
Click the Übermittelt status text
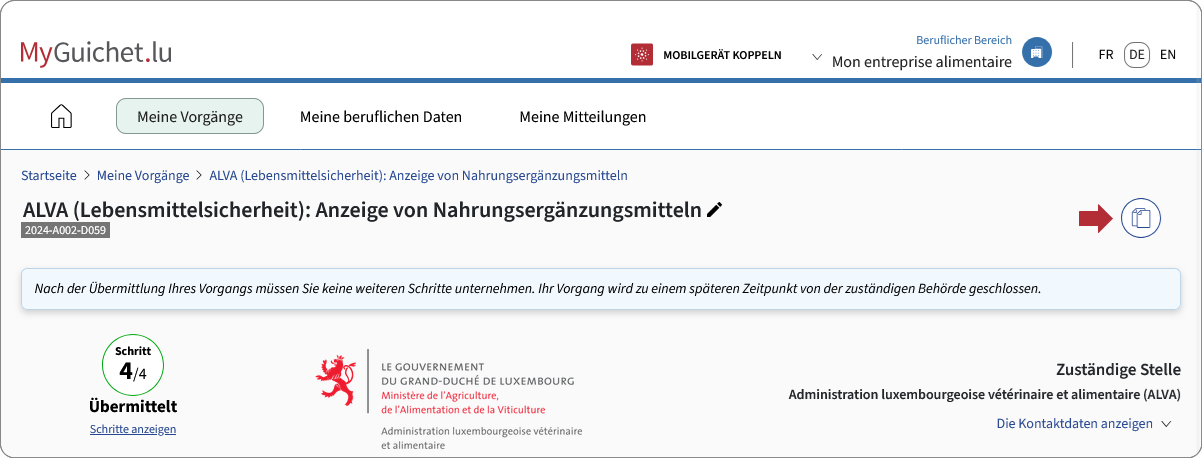click(133, 406)
